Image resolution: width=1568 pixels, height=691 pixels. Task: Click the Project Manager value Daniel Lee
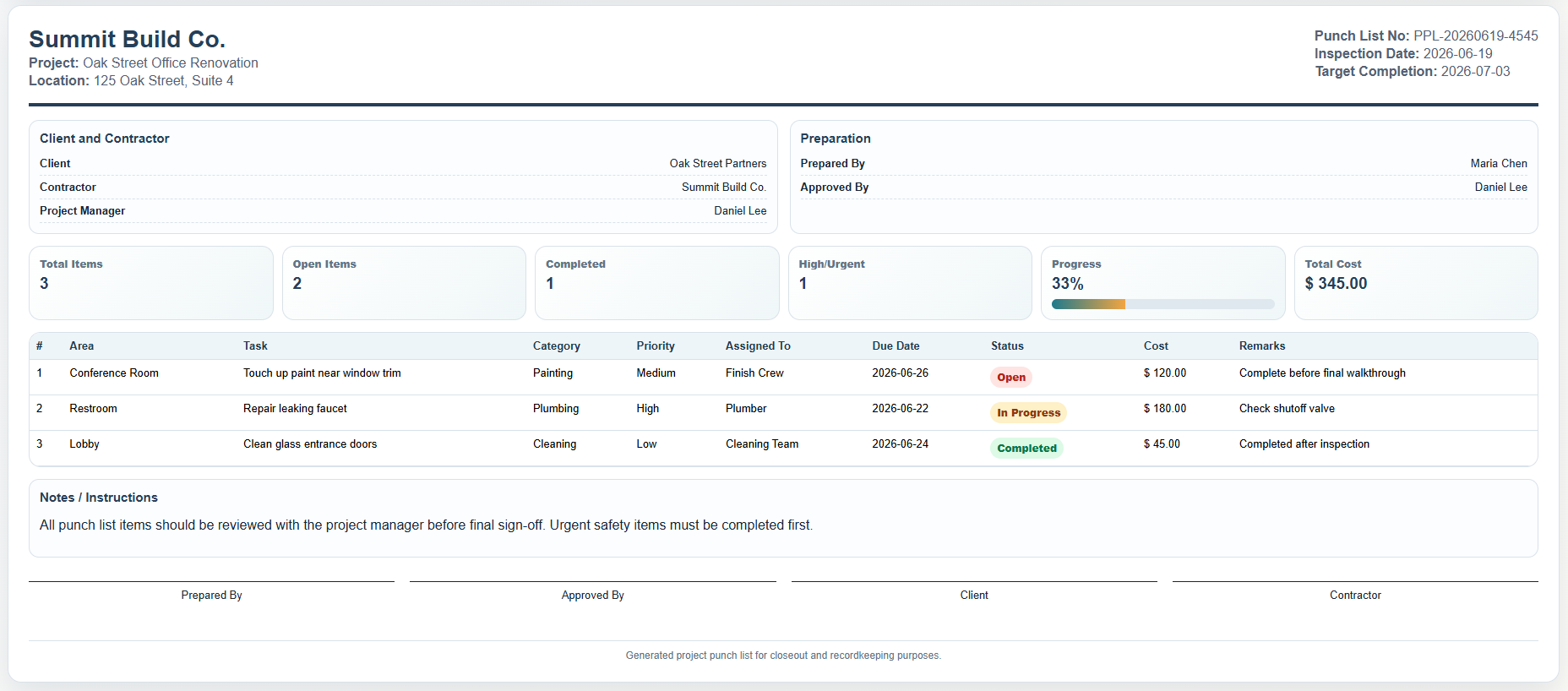tap(740, 211)
